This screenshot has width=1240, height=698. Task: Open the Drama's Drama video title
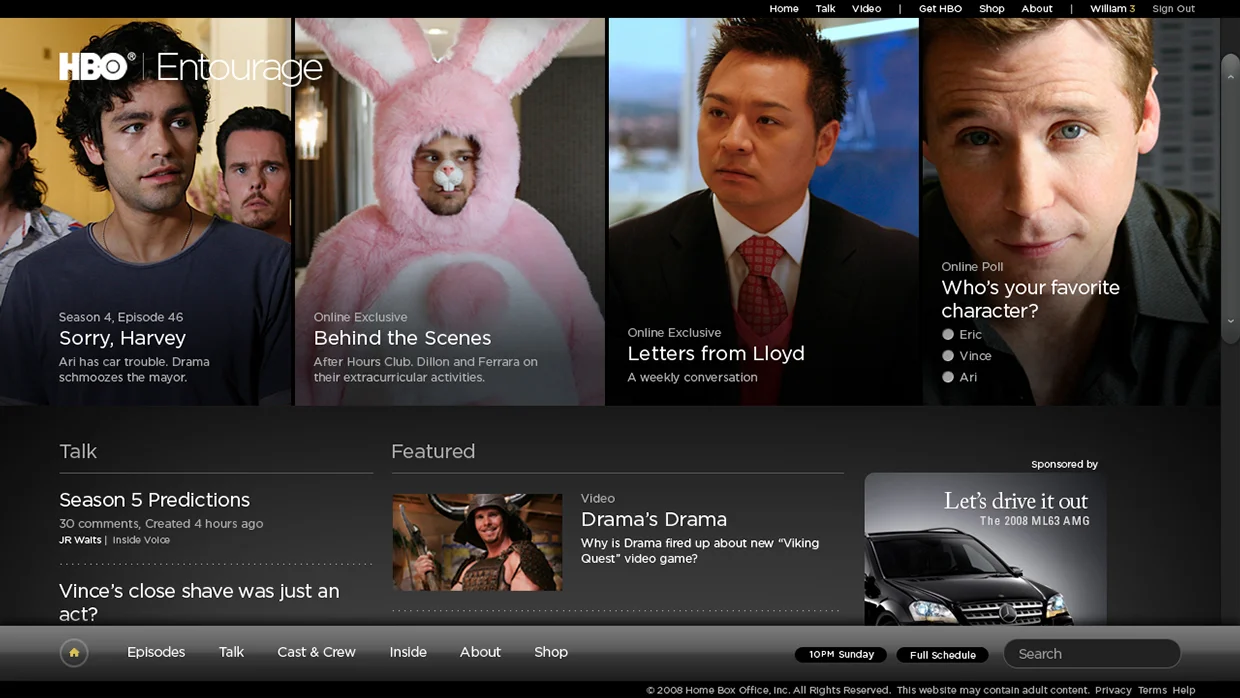[654, 519]
